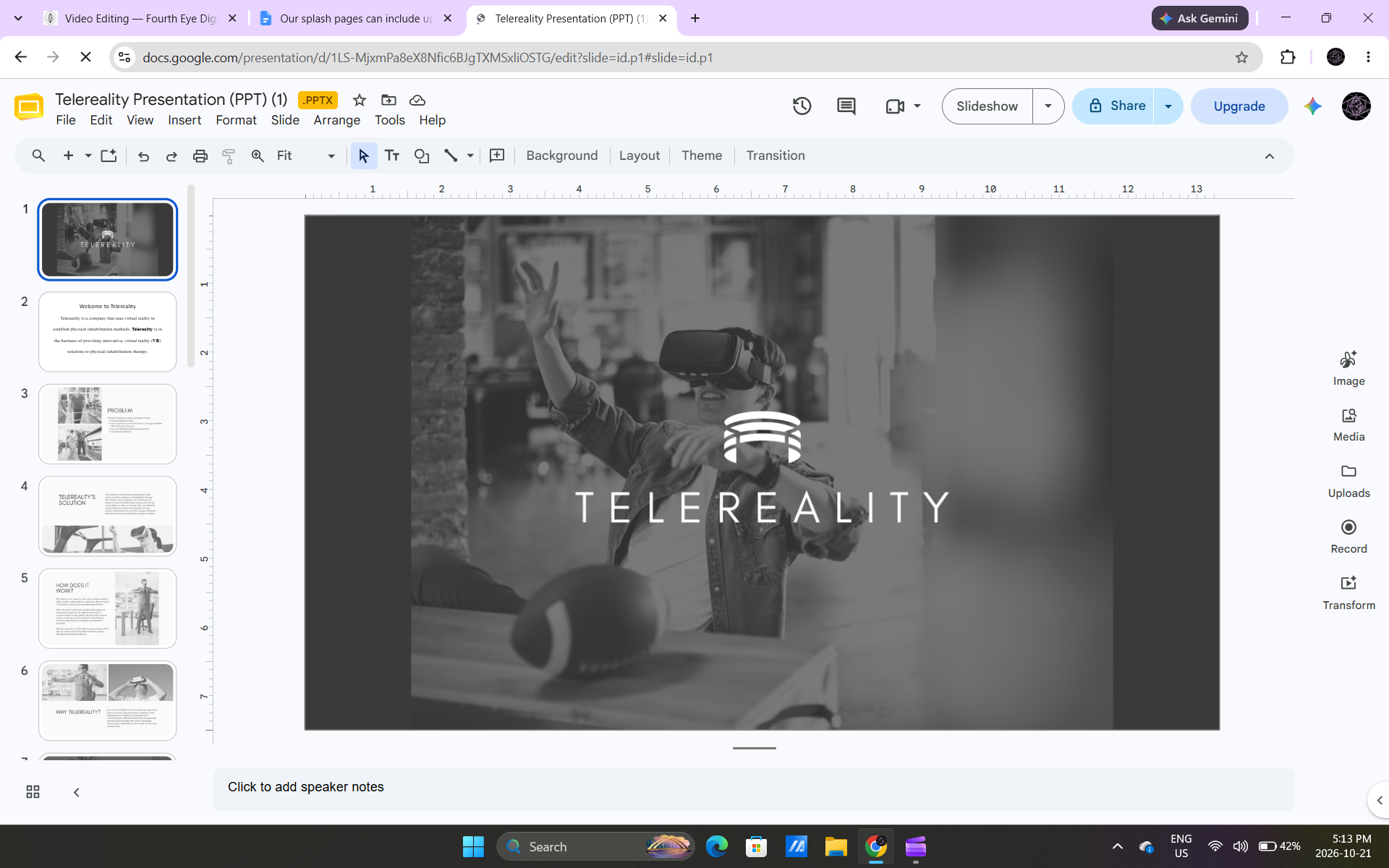Open version history clock icon

tap(802, 106)
